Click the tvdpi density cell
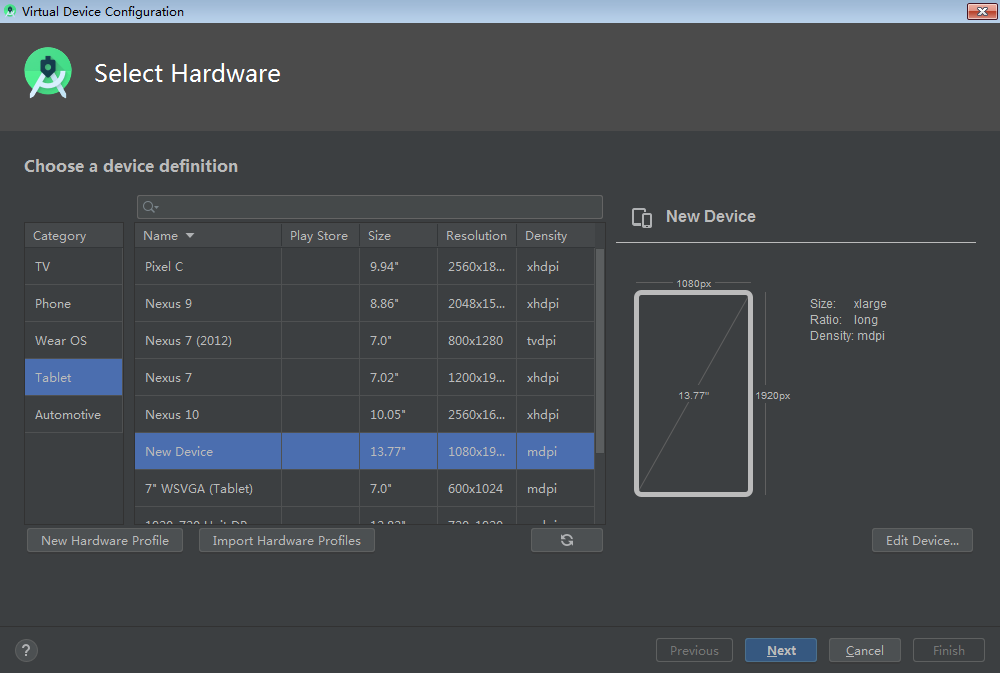This screenshot has height=673, width=1000. [x=555, y=341]
